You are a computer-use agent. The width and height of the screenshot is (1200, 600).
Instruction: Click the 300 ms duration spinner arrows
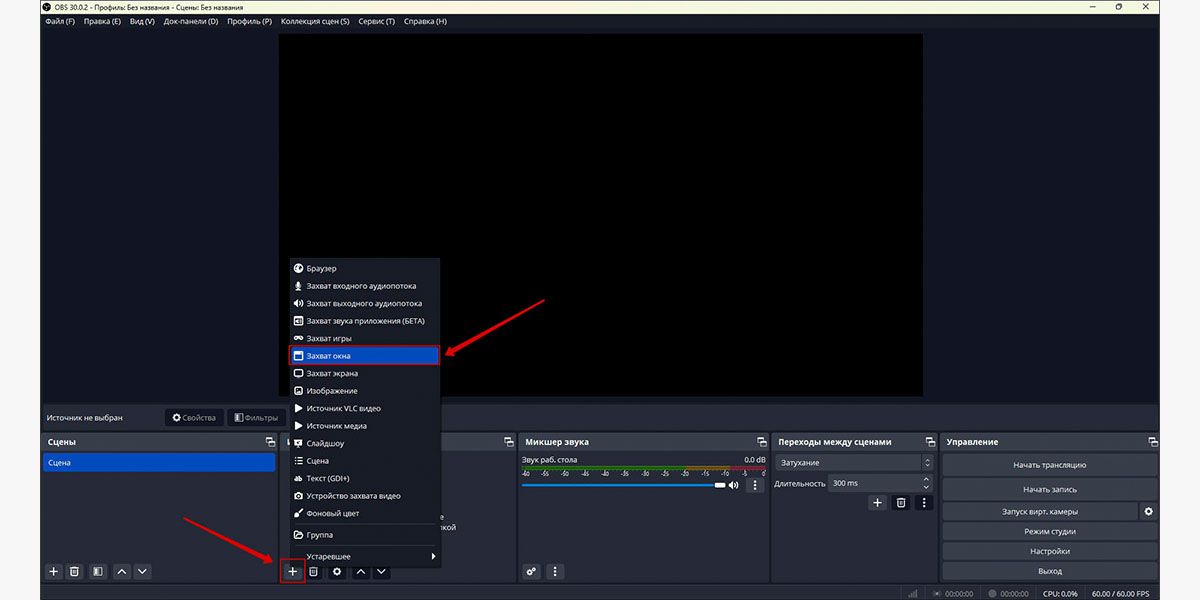926,483
